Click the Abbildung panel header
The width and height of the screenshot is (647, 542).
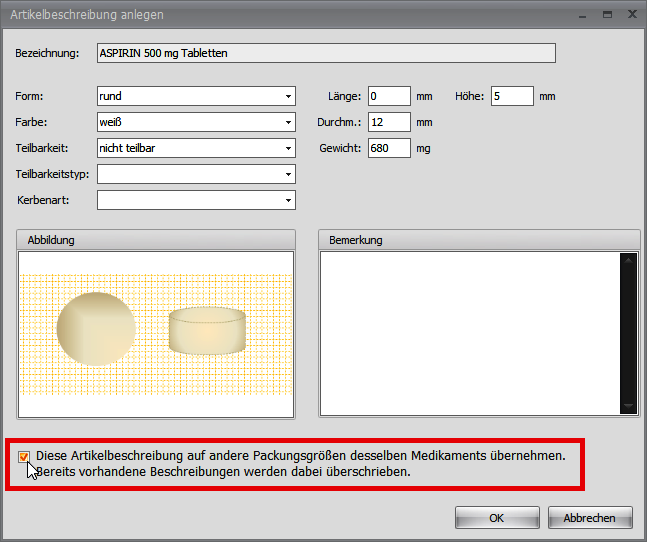coord(156,240)
